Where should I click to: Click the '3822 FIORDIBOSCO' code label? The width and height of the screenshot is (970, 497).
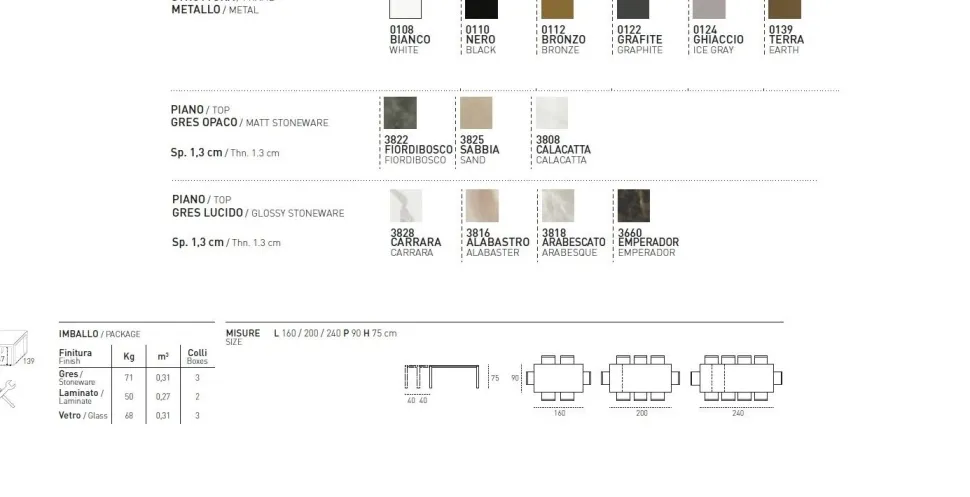[x=419, y=145]
